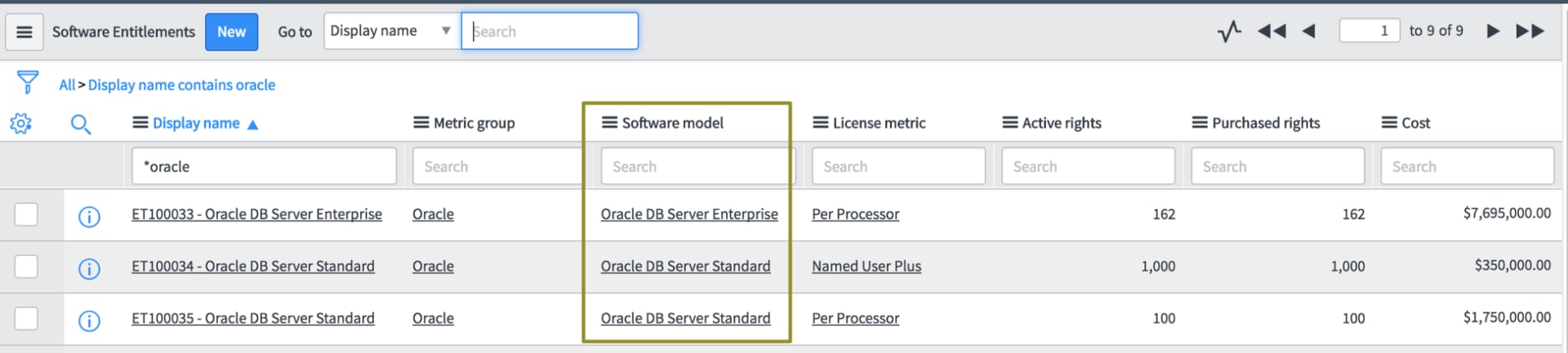Focus the top Go to search field
The image size is (1568, 353).
pyautogui.click(x=550, y=31)
